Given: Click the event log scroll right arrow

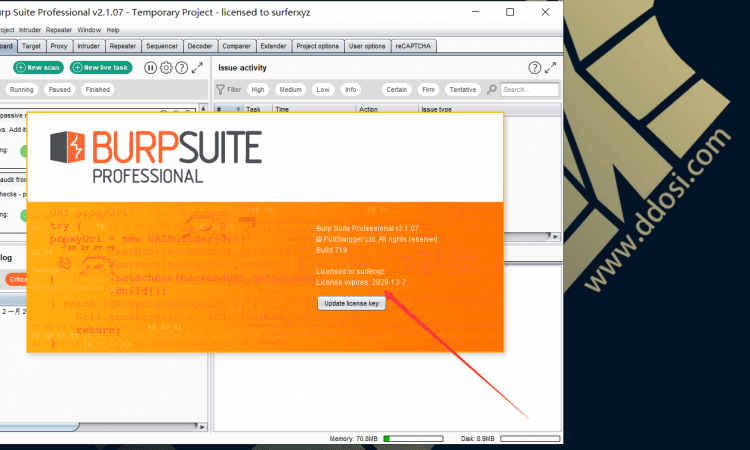Looking at the screenshot, I should [203, 427].
